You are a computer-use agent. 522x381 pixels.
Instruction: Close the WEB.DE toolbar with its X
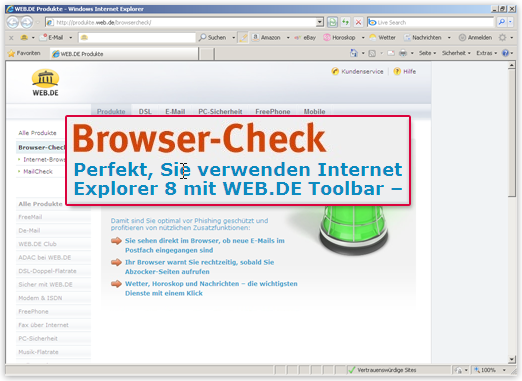coord(11,38)
